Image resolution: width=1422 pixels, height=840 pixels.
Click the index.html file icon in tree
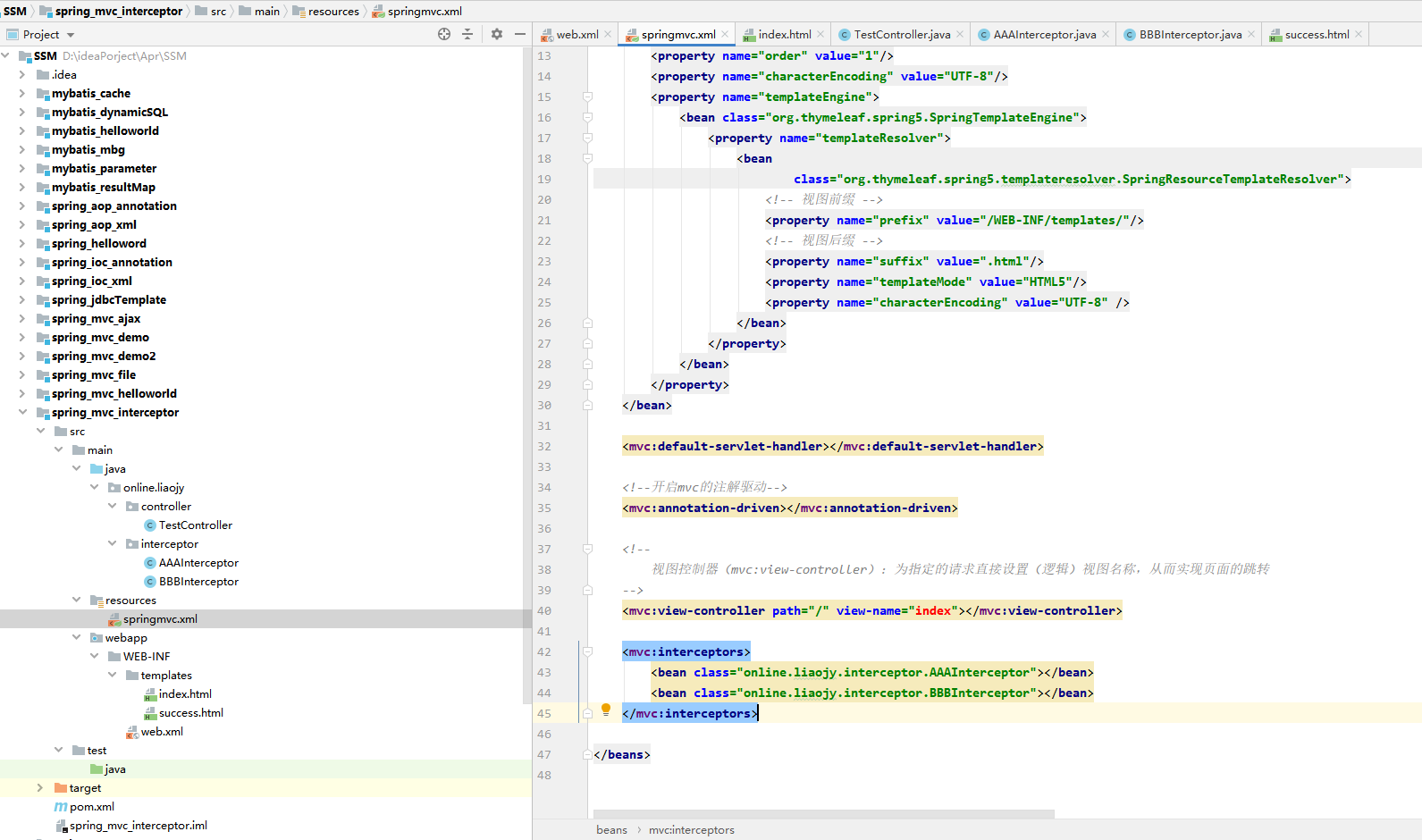tap(150, 694)
